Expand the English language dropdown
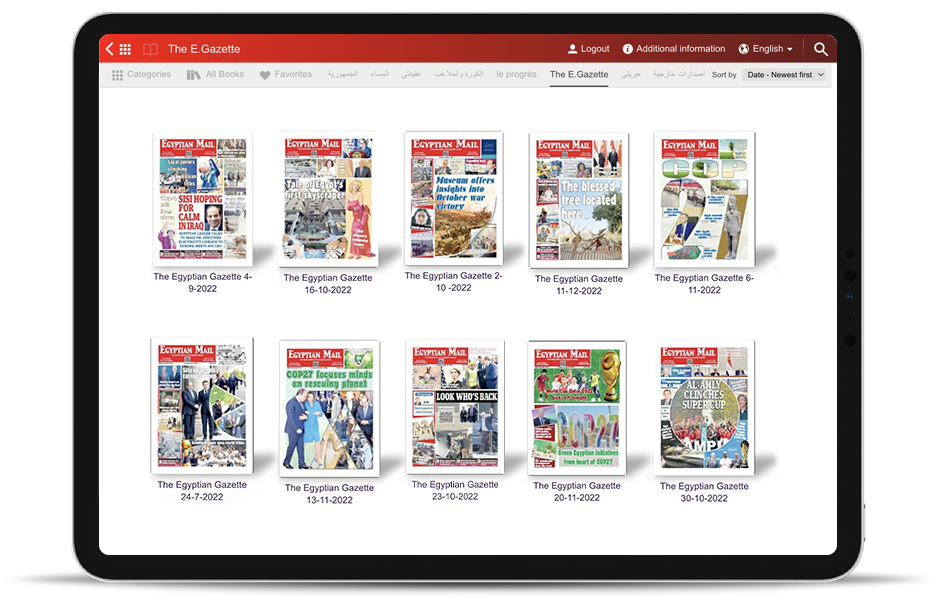Image resolution: width=941 pixels, height=596 pixels. click(x=772, y=49)
